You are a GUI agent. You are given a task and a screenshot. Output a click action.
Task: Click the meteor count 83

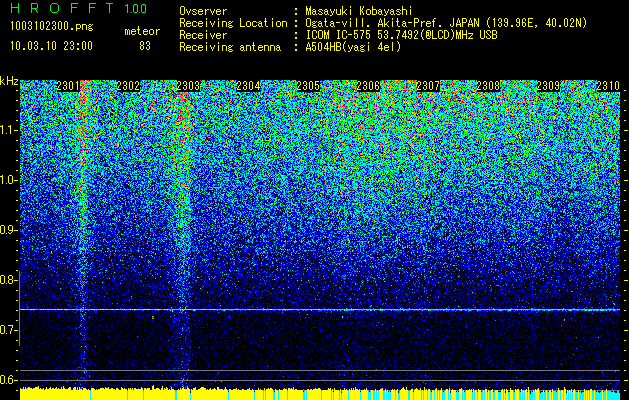pos(145,46)
